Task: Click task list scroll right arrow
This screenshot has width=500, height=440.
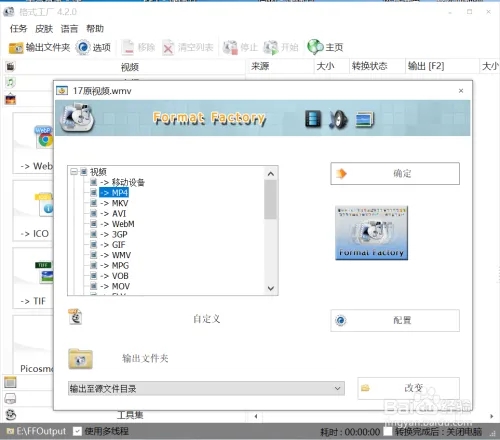Action: tap(492, 416)
